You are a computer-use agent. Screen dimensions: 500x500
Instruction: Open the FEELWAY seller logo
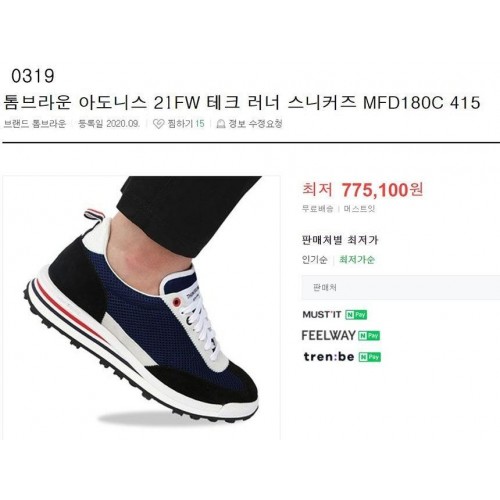[329, 335]
